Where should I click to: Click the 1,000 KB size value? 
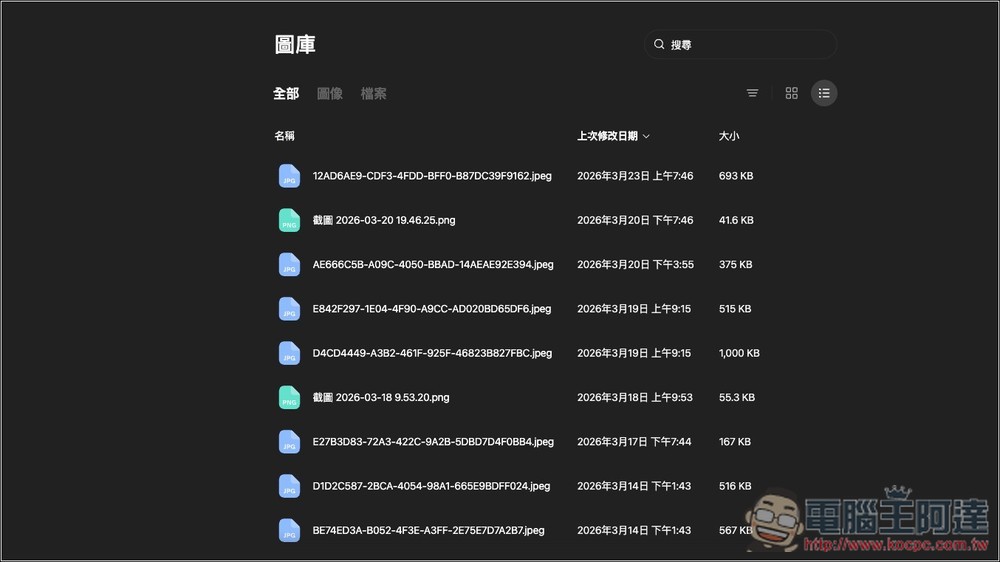click(x=739, y=353)
